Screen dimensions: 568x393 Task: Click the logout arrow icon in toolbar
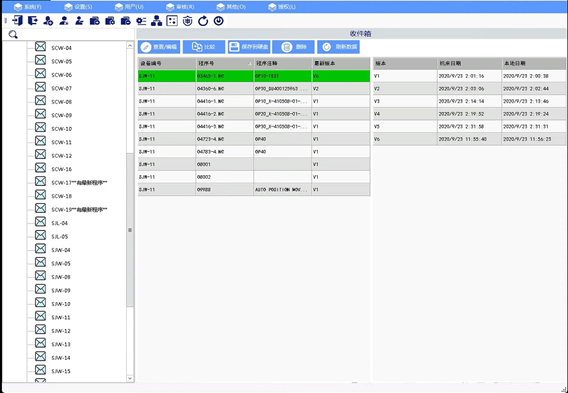33,21
